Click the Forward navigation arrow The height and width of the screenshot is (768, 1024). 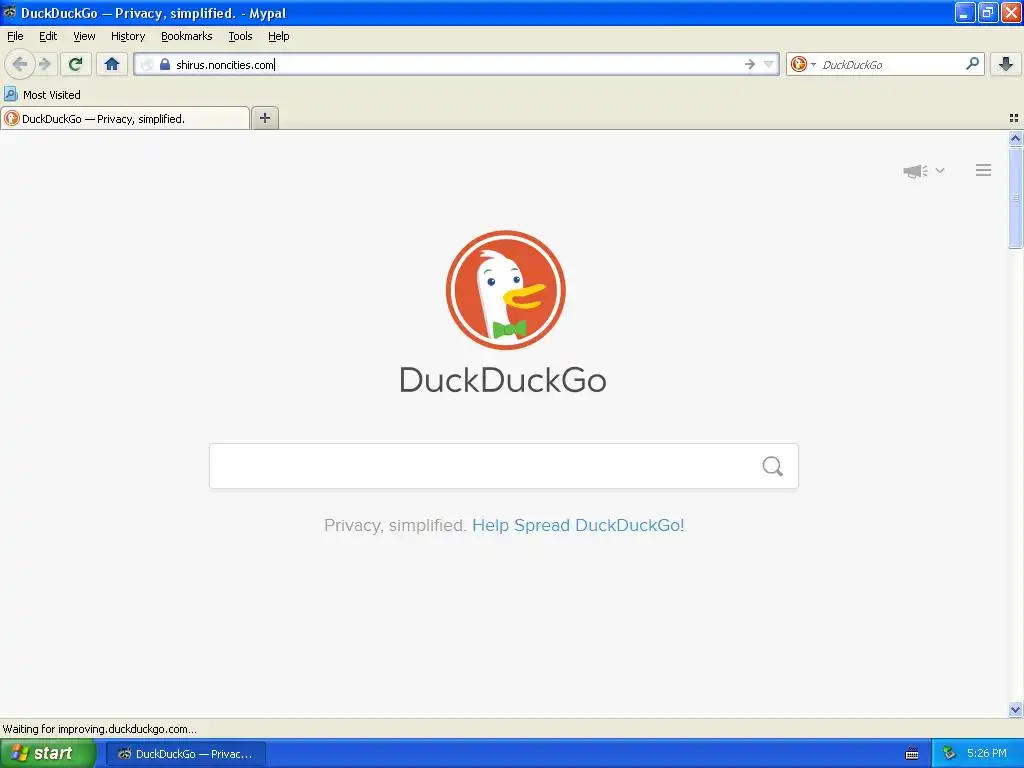(x=44, y=64)
